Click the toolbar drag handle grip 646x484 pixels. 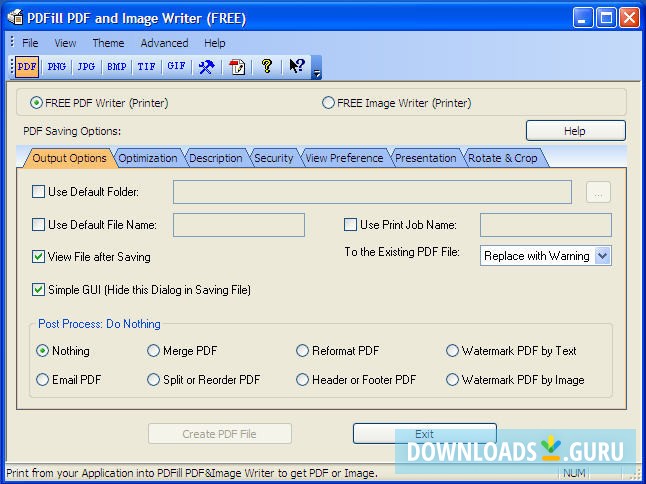click(12, 67)
